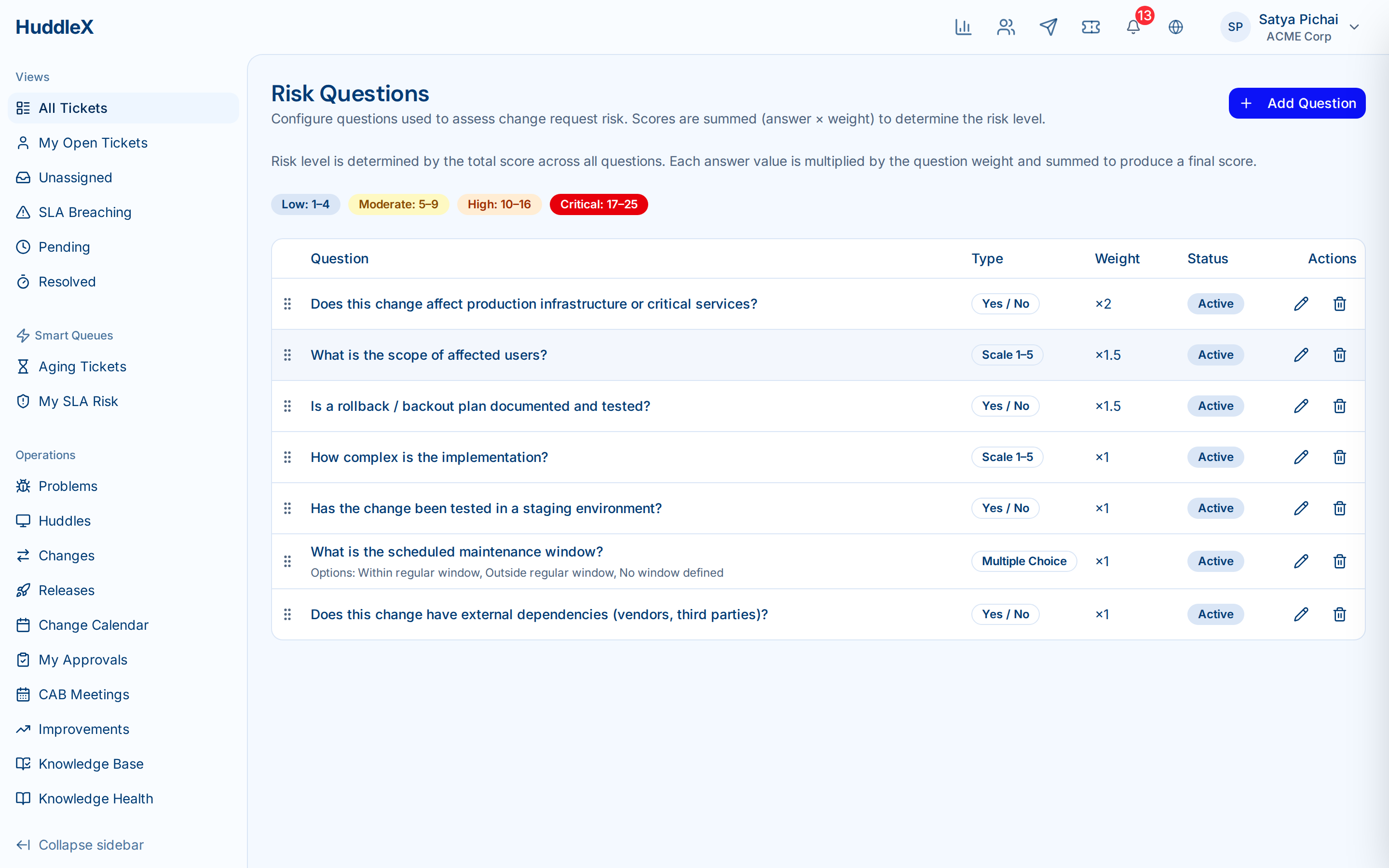
Task: Click the paper plane send icon
Action: [1048, 27]
